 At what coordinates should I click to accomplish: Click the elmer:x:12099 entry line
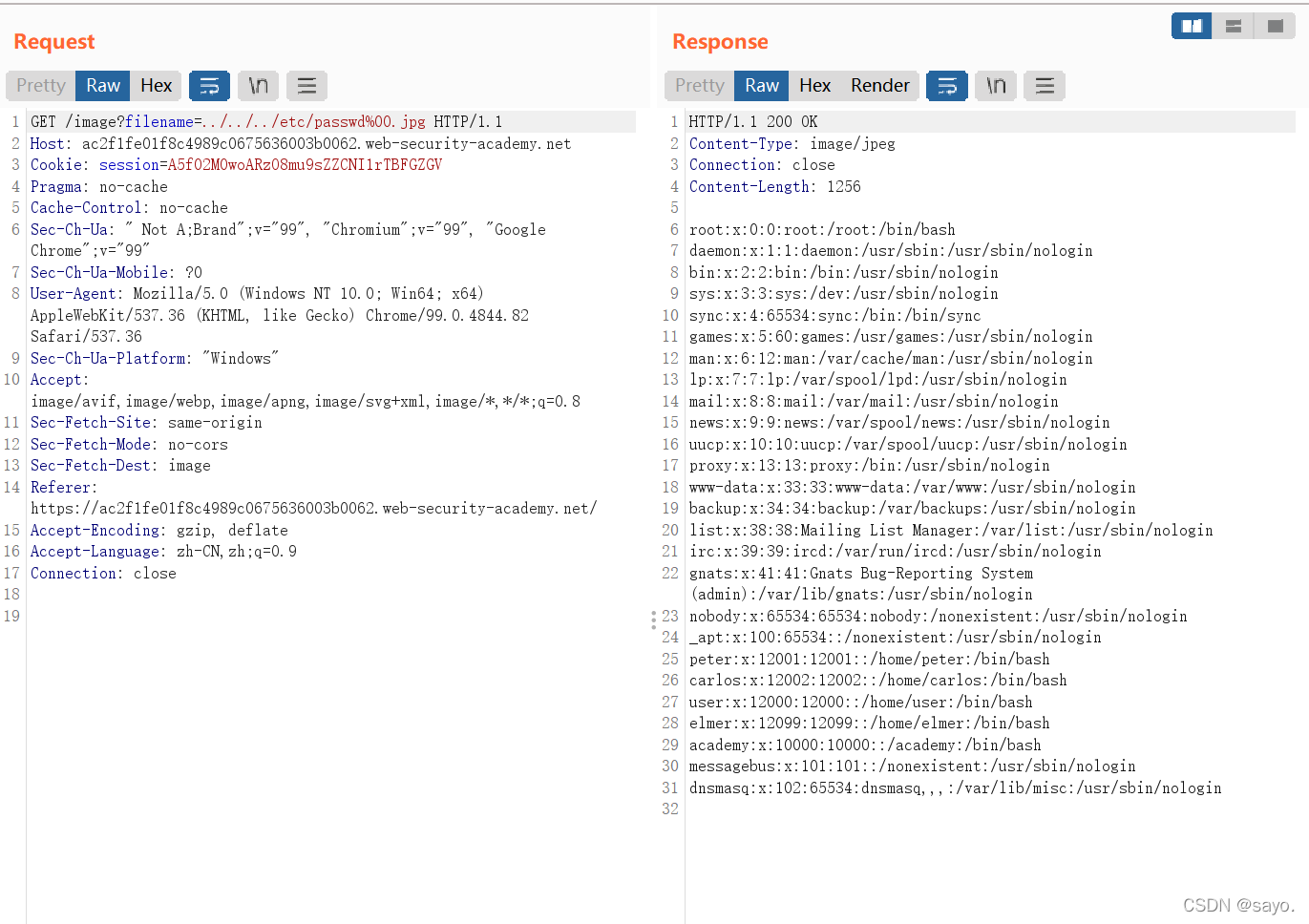click(x=870, y=724)
